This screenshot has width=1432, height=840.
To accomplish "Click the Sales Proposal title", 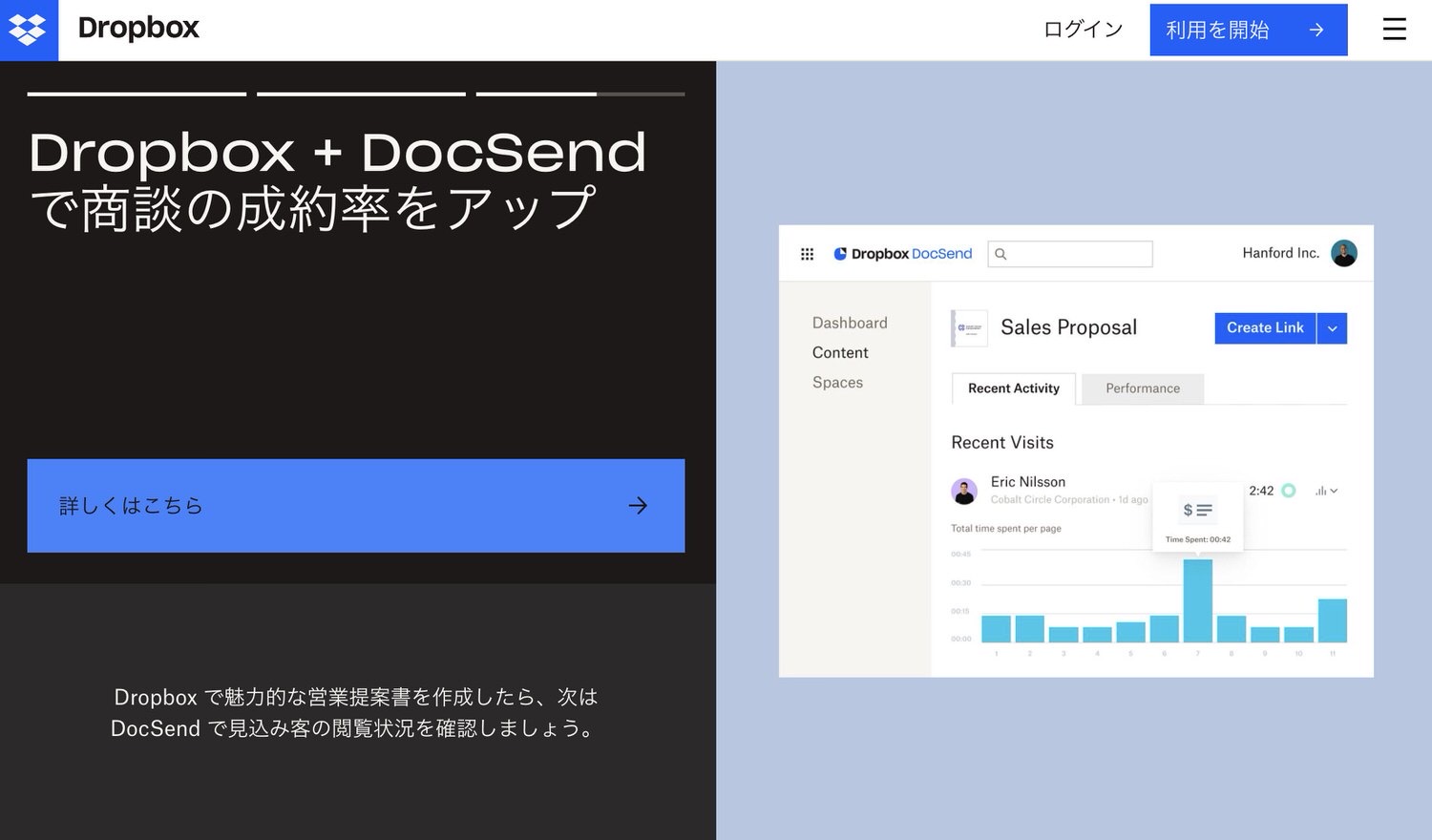I will 1068,327.
